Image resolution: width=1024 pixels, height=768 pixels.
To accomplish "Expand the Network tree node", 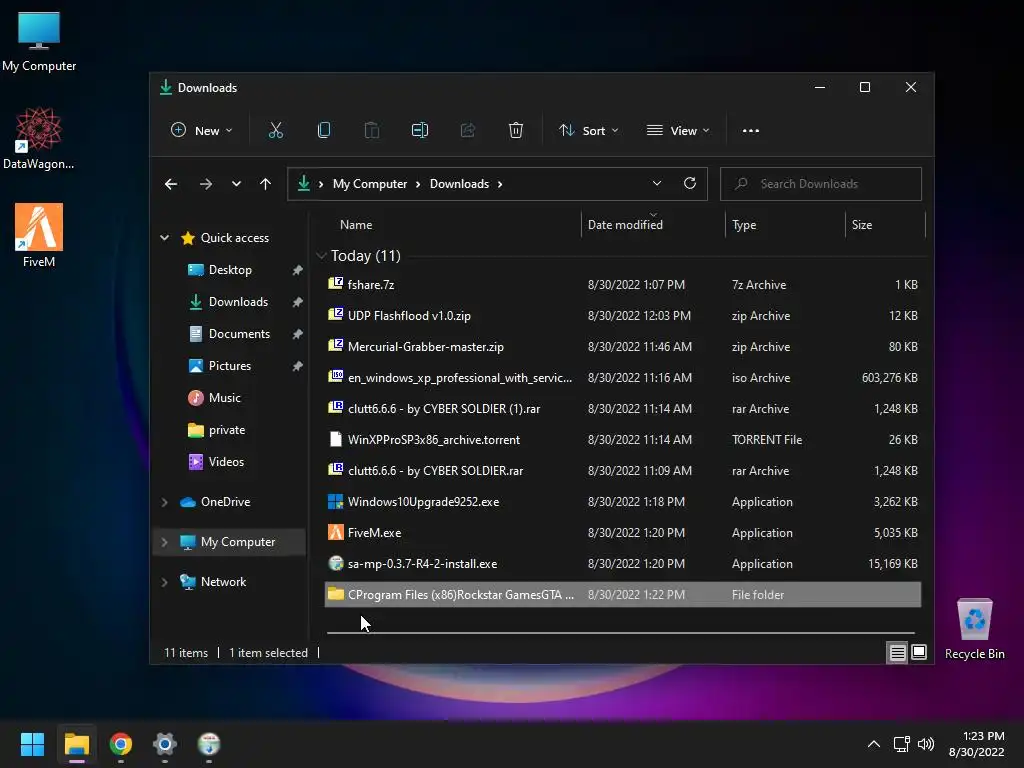I will coord(165,582).
